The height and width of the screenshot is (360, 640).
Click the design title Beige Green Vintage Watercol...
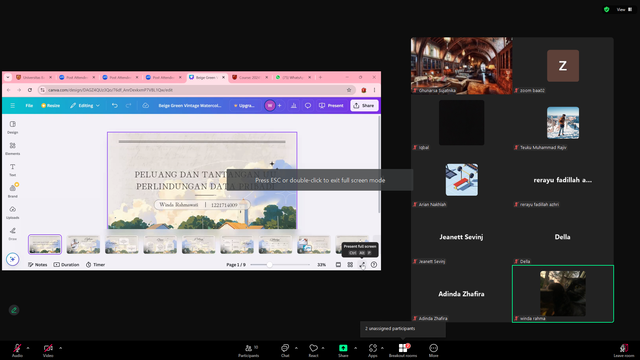(190, 106)
